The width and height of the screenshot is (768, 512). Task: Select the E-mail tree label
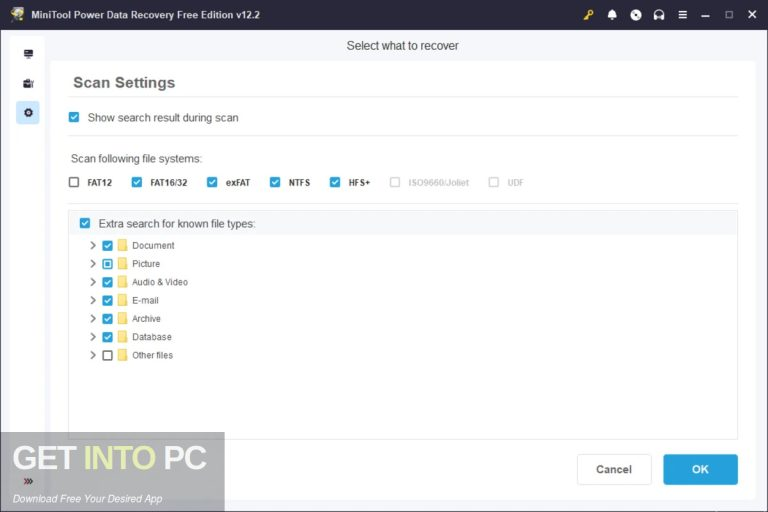[145, 300]
